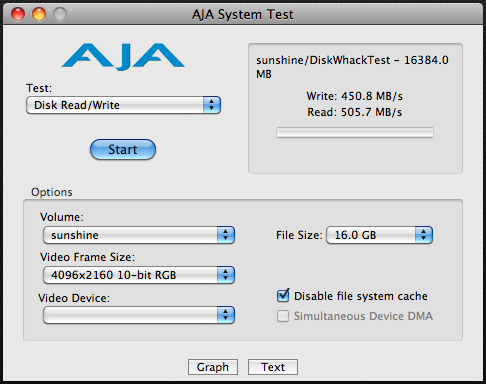Click the arrows on File Size dropdown
The image size is (486, 384).
tap(424, 235)
